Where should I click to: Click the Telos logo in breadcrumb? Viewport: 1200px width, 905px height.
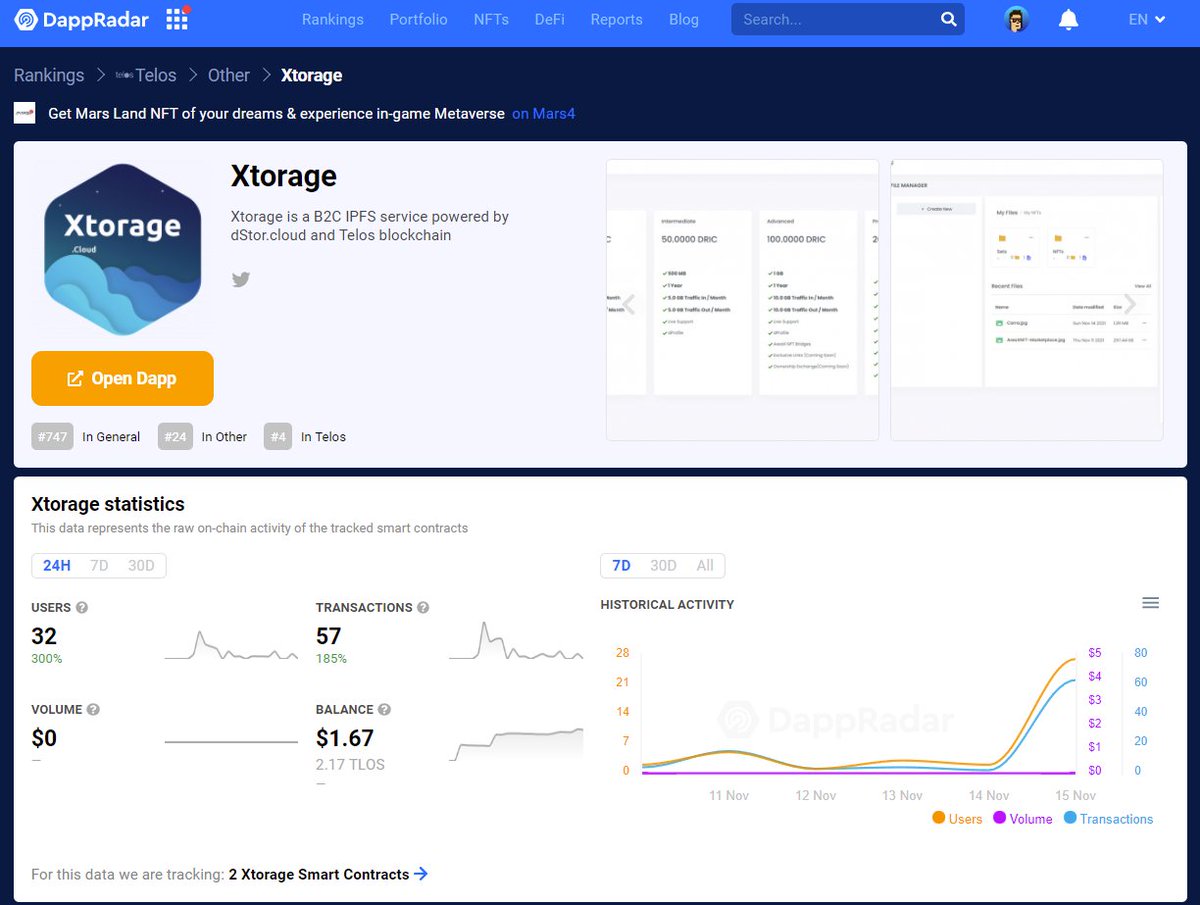tap(124, 75)
